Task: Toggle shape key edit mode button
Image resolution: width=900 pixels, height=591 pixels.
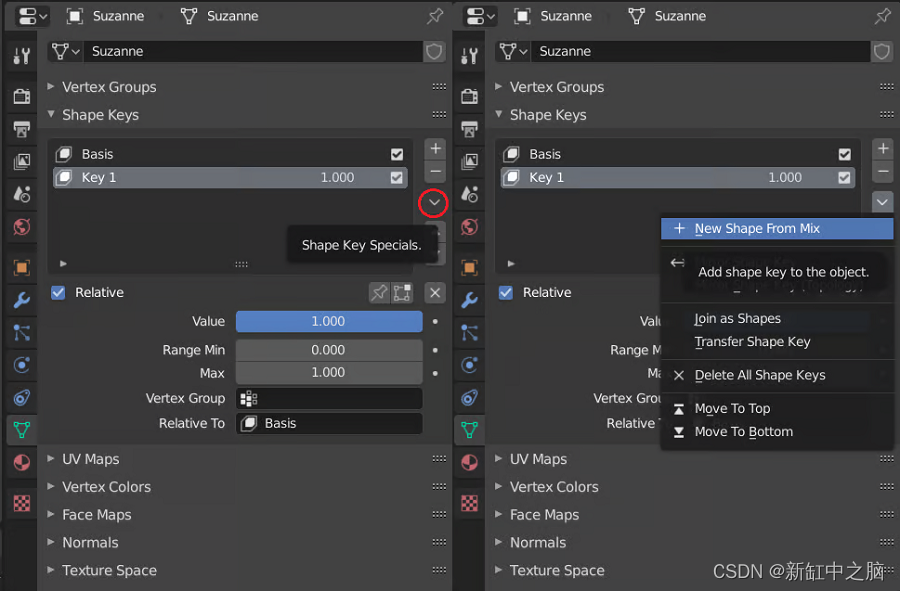Action: coord(402,293)
